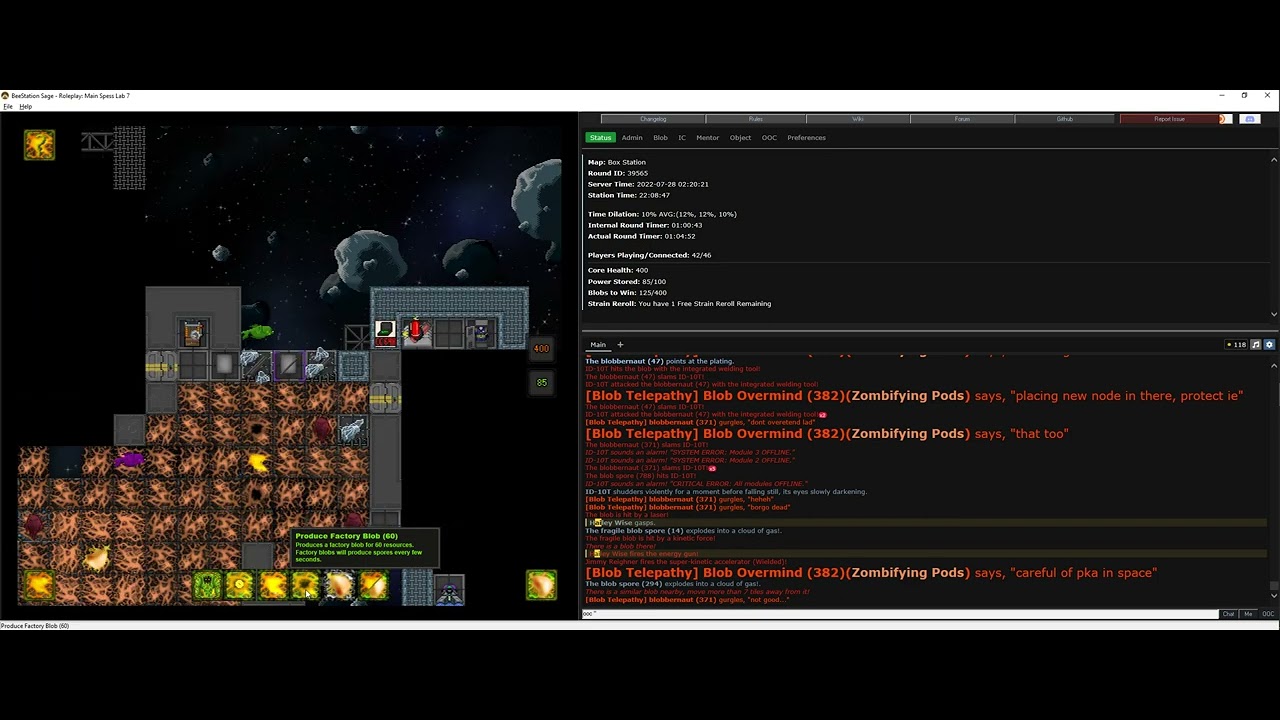Screen dimensions: 1280x720
Task: Switch to the OOC tab
Action: 769,138
